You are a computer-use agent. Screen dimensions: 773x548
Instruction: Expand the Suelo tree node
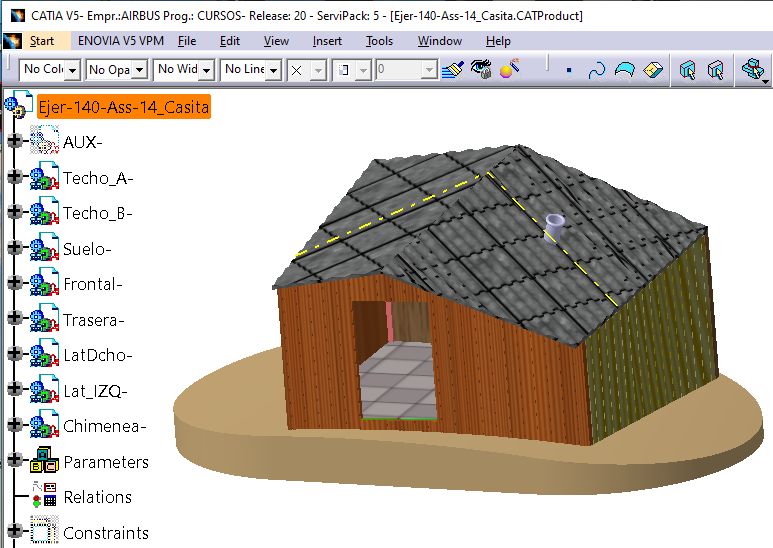[14, 249]
